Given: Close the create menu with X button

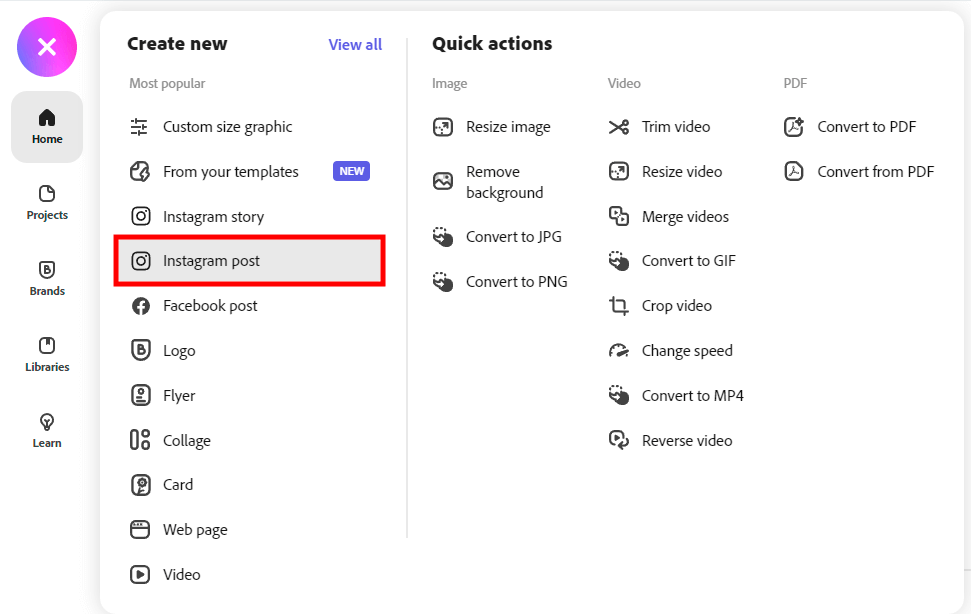Looking at the screenshot, I should (x=46, y=47).
